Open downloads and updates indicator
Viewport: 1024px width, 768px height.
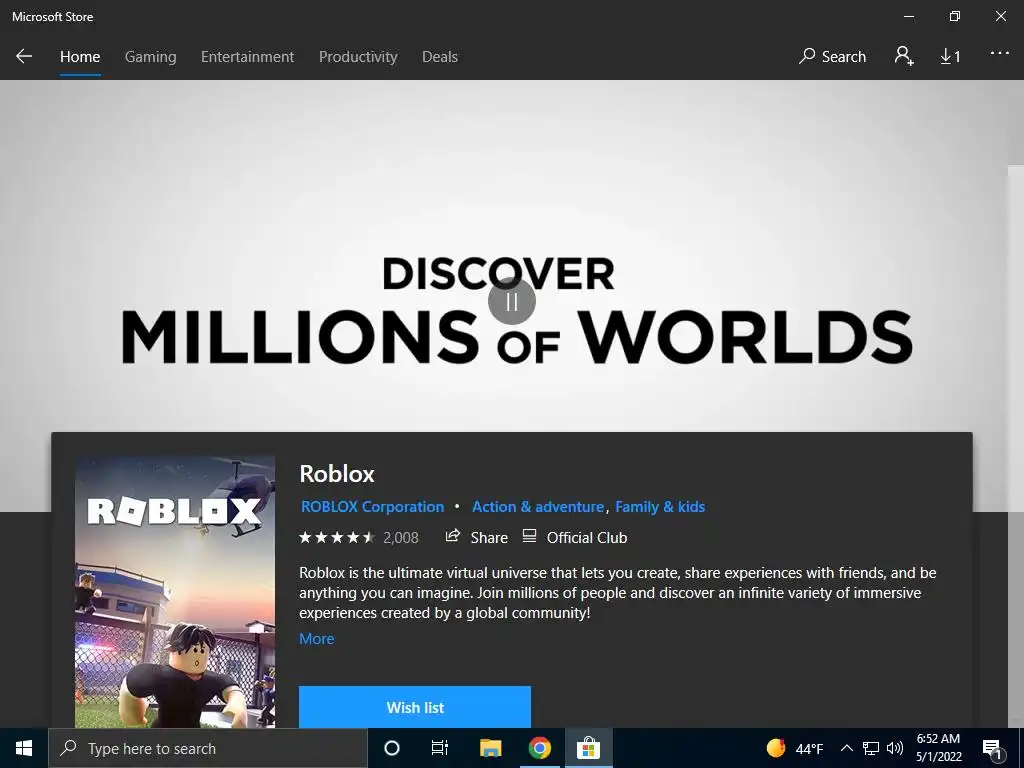(x=950, y=57)
